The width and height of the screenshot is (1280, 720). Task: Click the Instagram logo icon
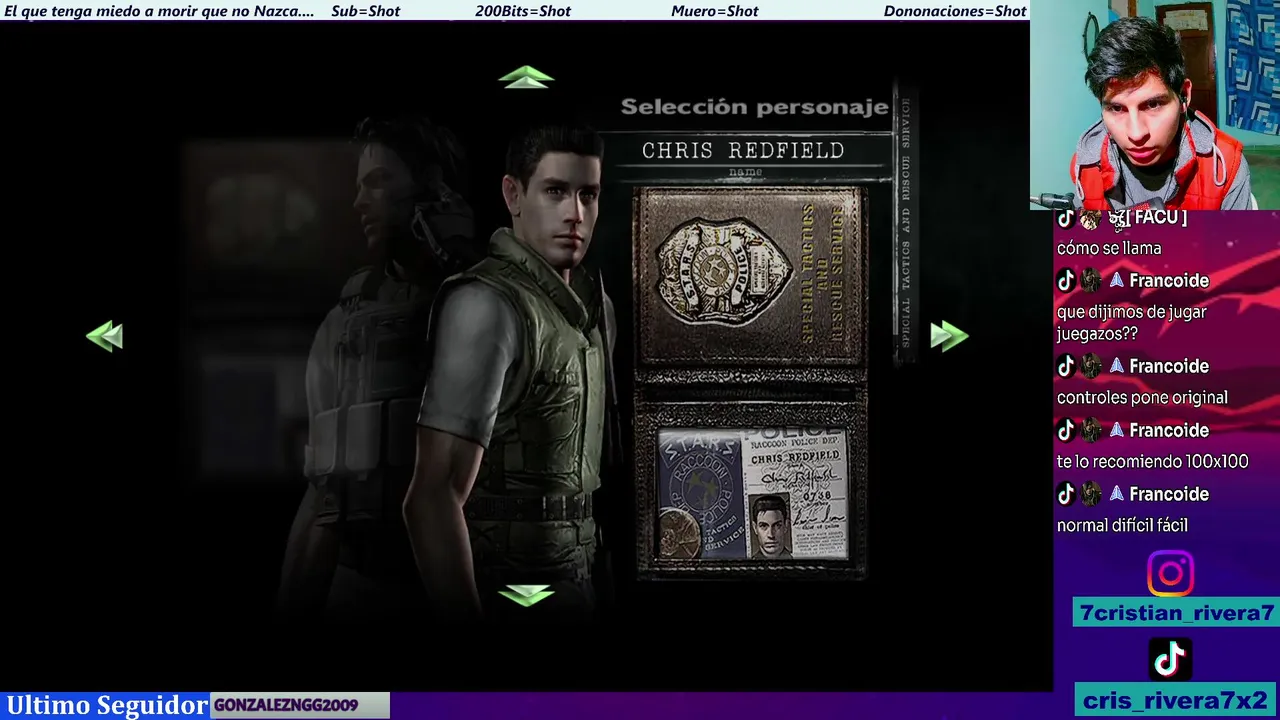(1170, 574)
